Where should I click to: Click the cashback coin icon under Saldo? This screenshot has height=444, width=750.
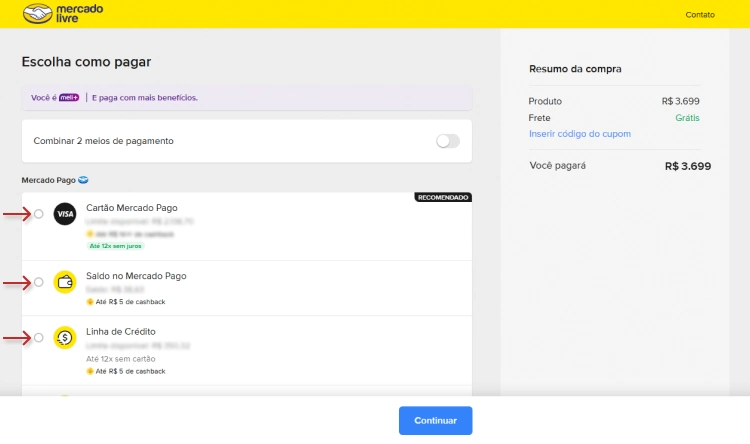(x=89, y=302)
